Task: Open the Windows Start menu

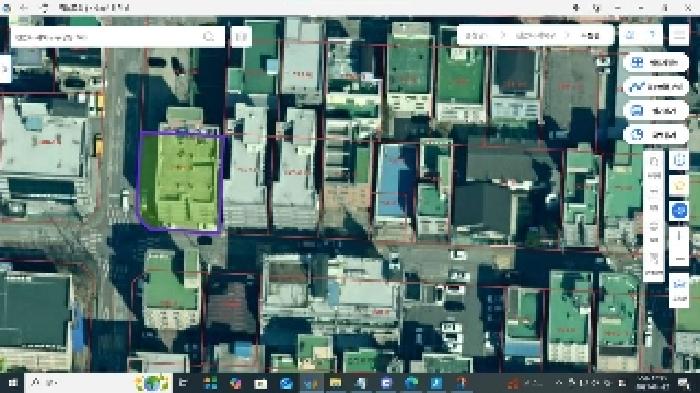Action: pos(12,383)
